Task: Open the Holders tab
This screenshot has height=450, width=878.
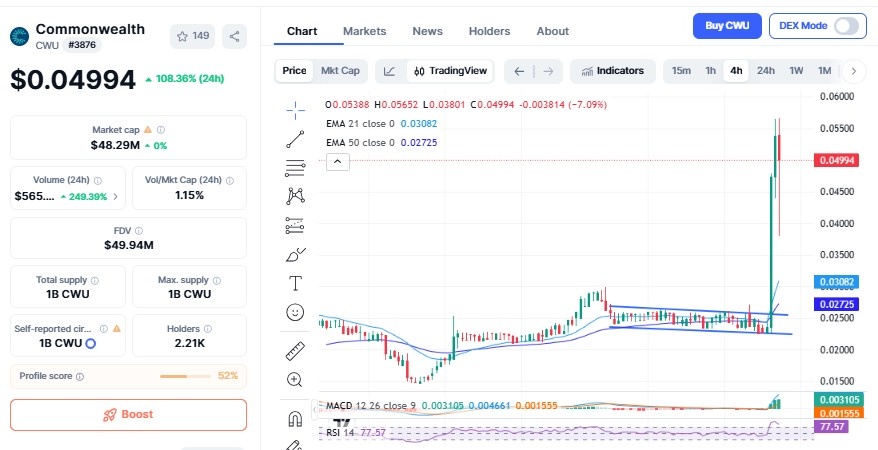Action: point(489,31)
